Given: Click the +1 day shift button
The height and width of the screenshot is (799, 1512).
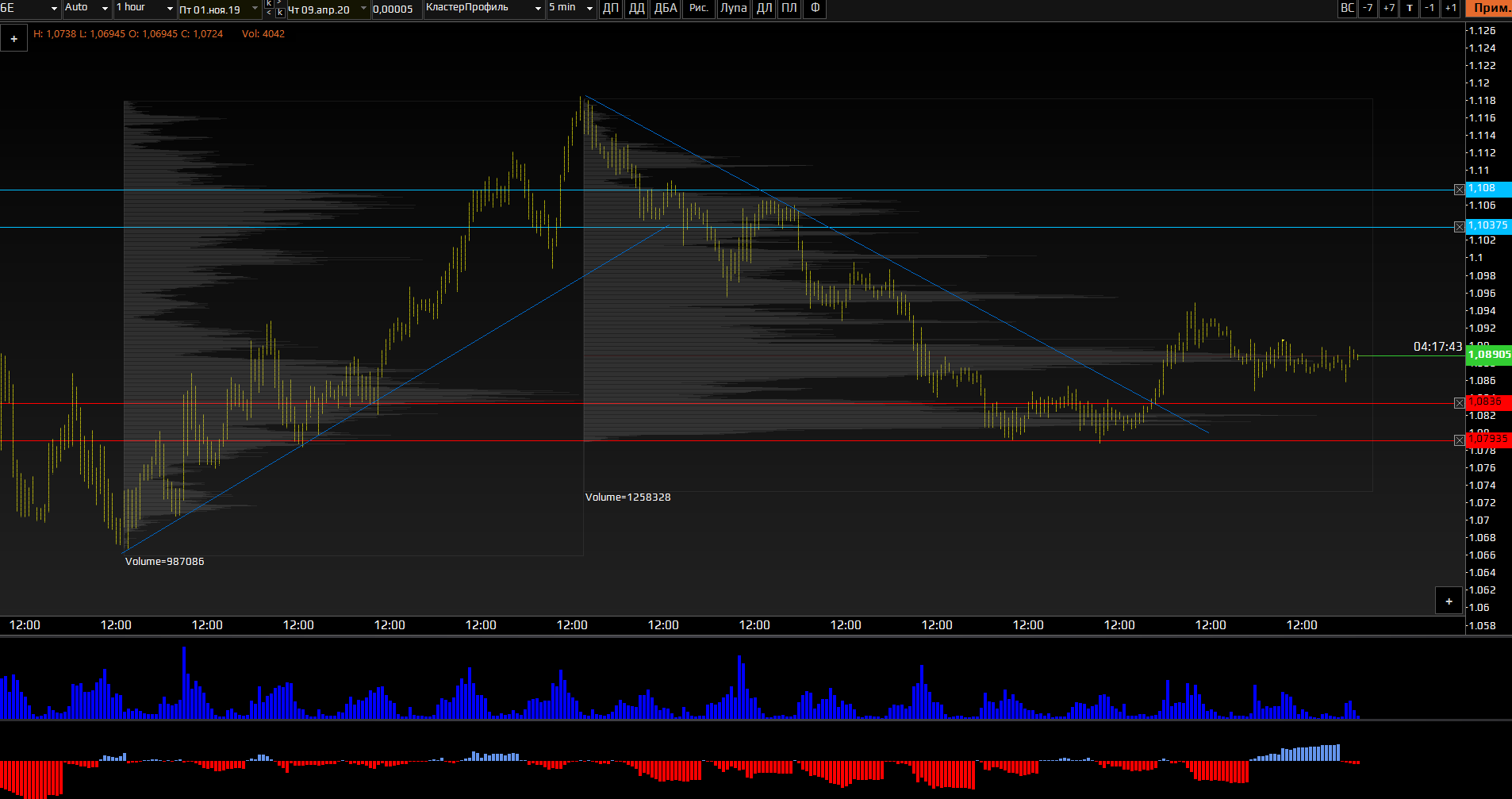Looking at the screenshot, I should coord(1450,9).
